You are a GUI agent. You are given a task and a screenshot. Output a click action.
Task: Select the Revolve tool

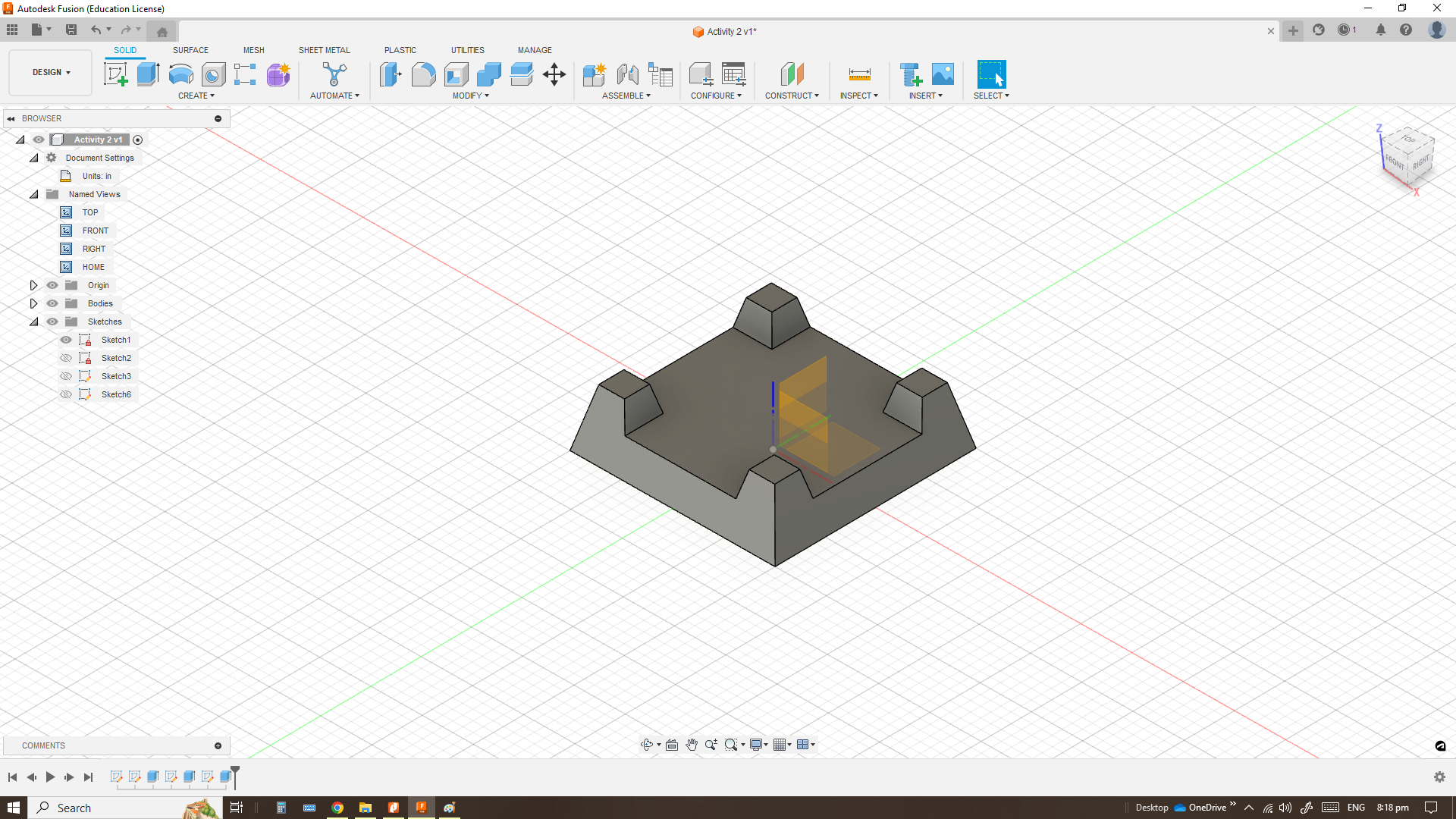[180, 74]
